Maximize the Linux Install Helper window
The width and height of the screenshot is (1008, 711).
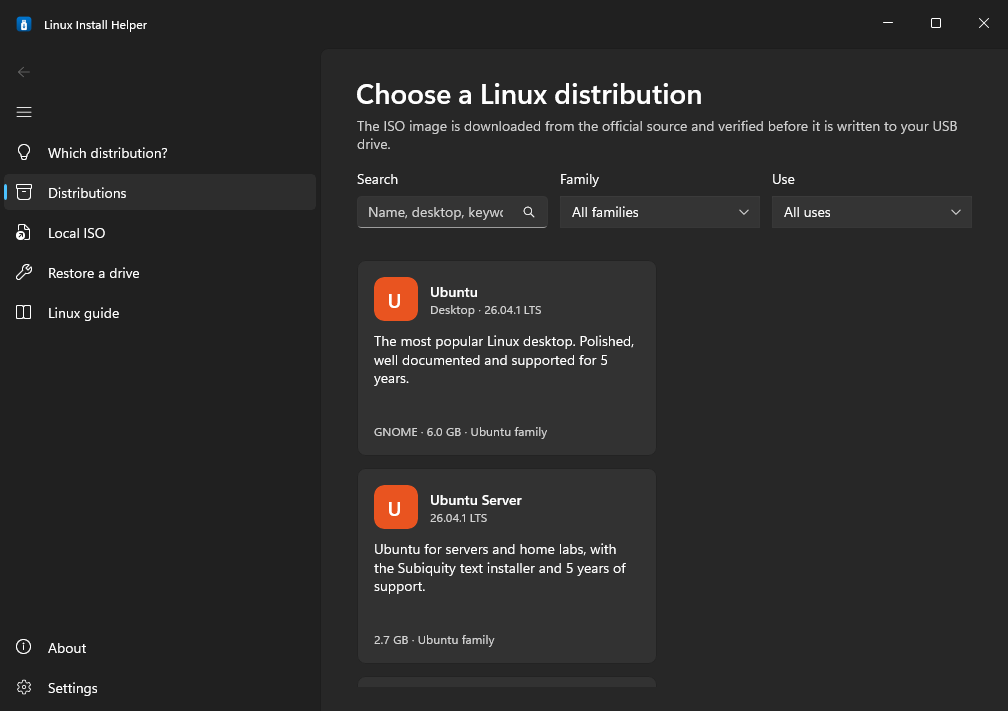point(936,23)
